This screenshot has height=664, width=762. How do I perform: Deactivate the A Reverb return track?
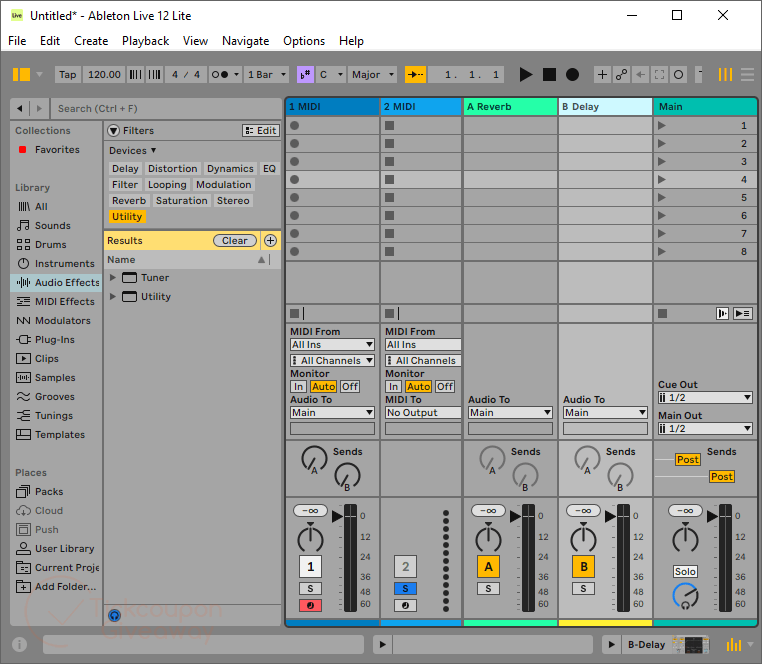488,567
